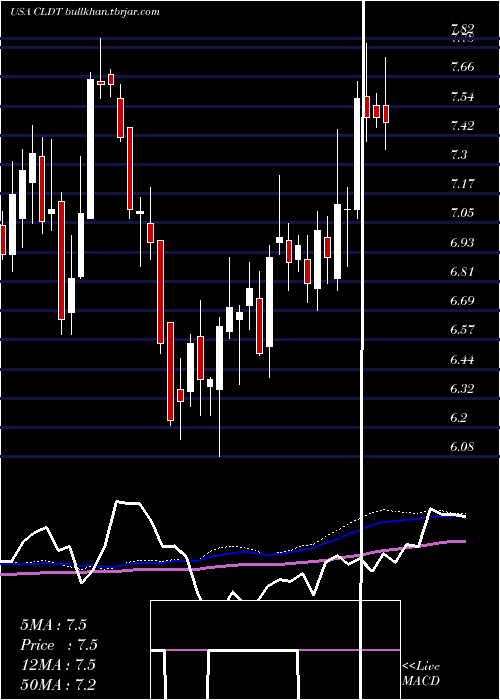
Task: Click the 'USA CLDT bullkhan.tbrjar.com' title text
Action: (x=85, y=12)
